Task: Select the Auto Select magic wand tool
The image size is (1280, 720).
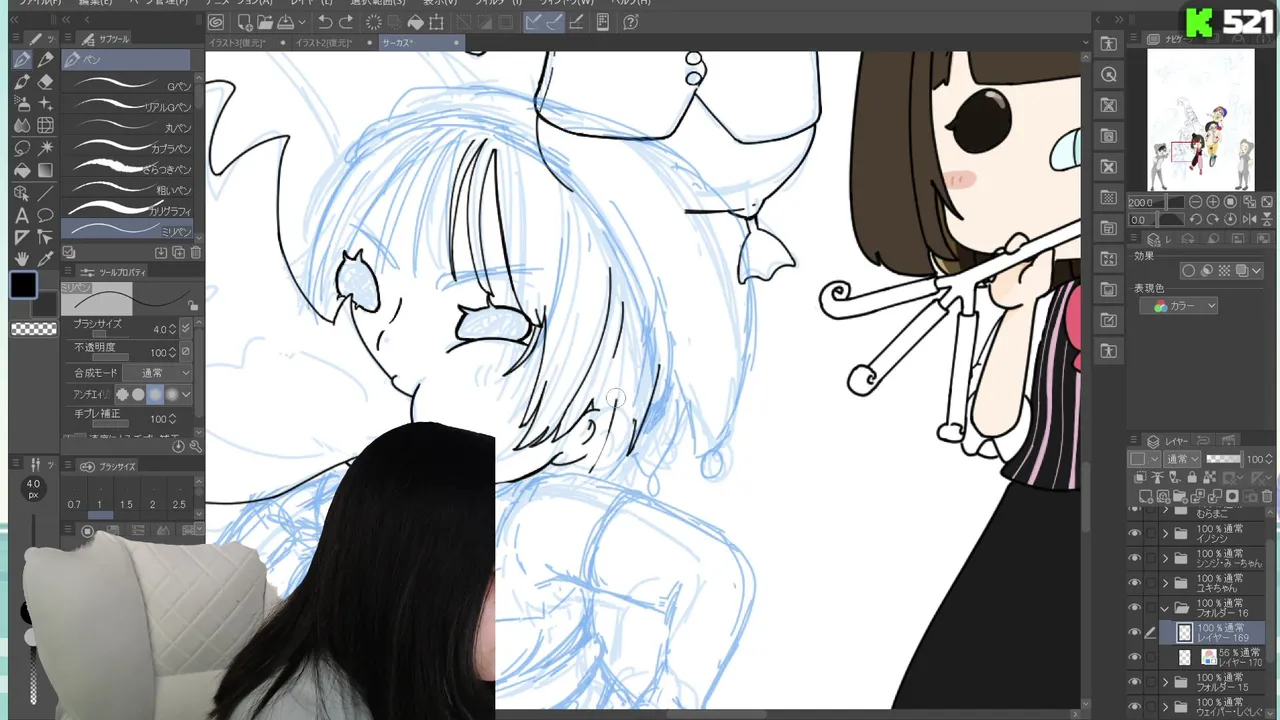Action: pyautogui.click(x=45, y=148)
